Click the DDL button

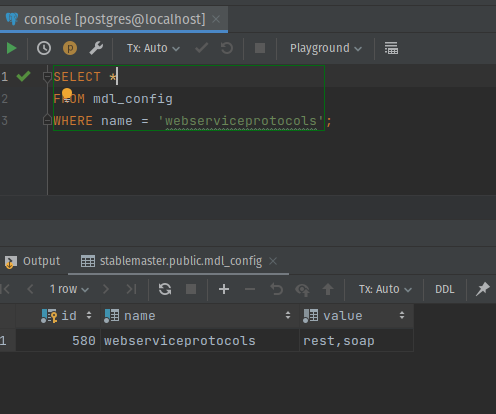(x=445, y=289)
